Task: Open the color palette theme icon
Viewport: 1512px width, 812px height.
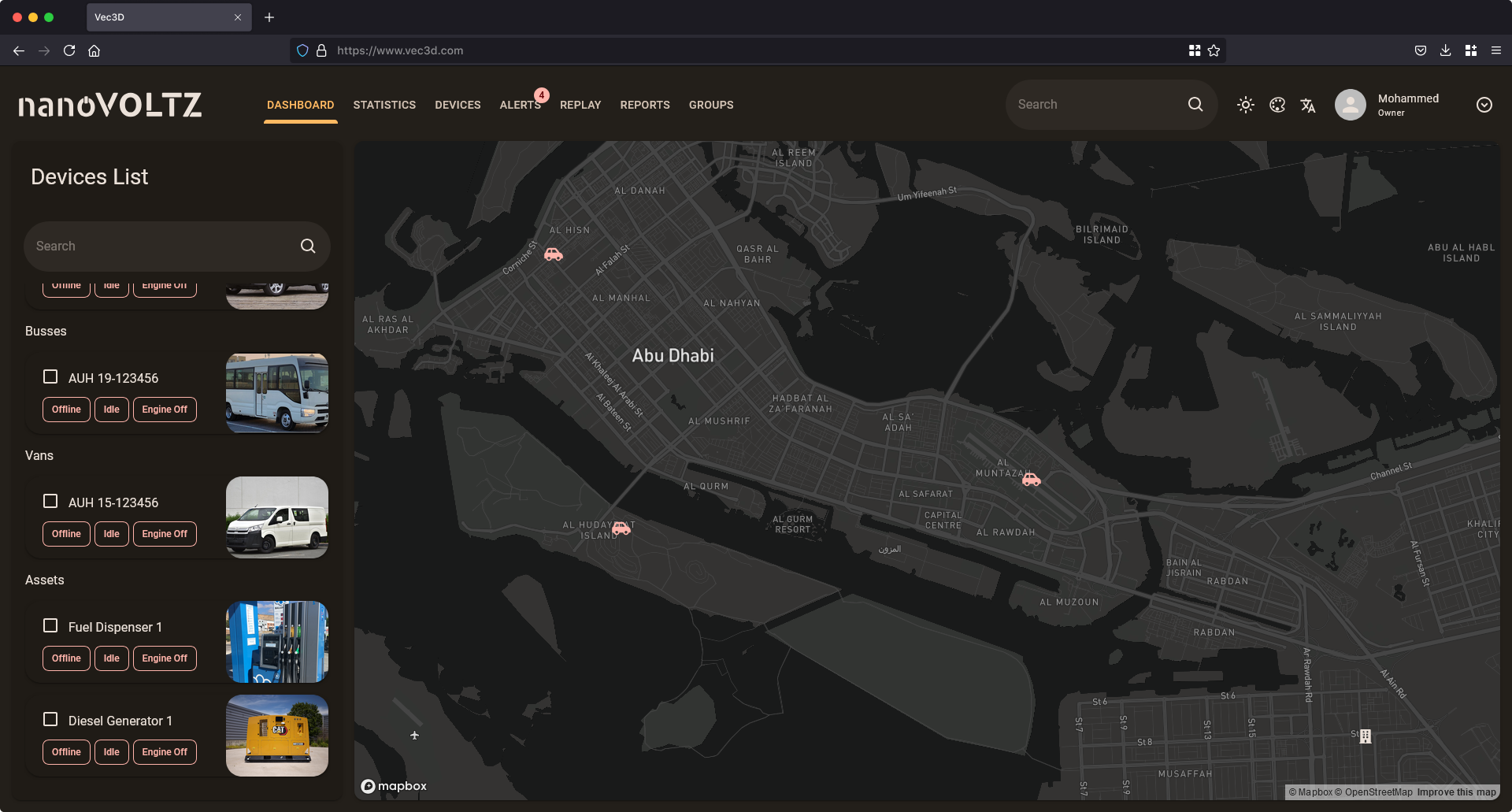Action: (1277, 105)
